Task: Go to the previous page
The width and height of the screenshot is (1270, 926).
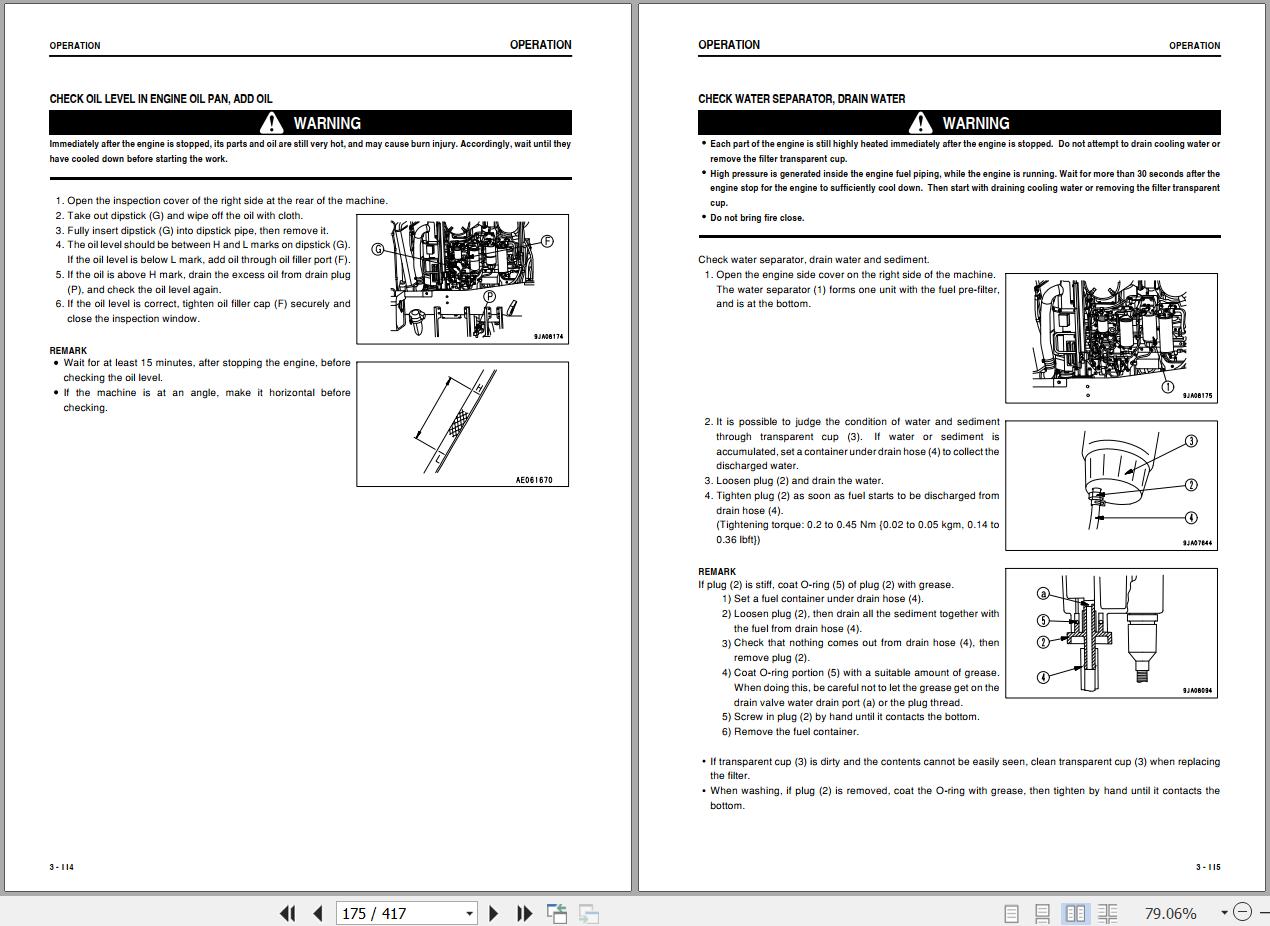Action: pyautogui.click(x=318, y=913)
